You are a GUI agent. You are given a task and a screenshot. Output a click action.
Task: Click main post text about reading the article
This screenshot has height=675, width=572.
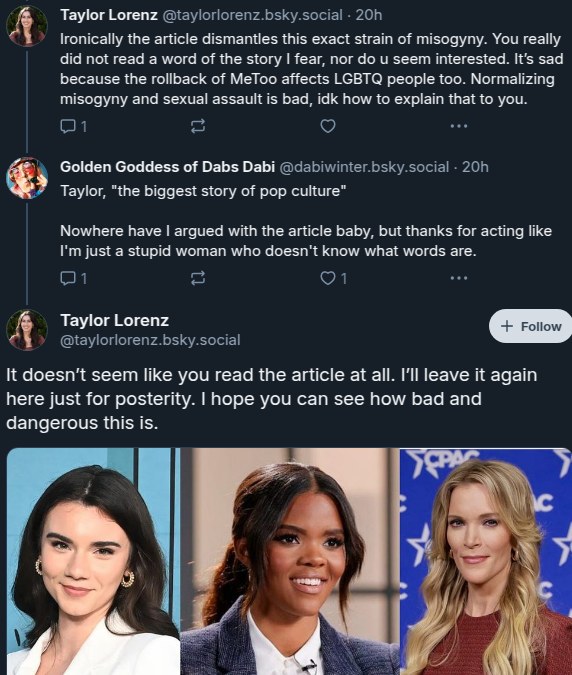click(x=272, y=399)
